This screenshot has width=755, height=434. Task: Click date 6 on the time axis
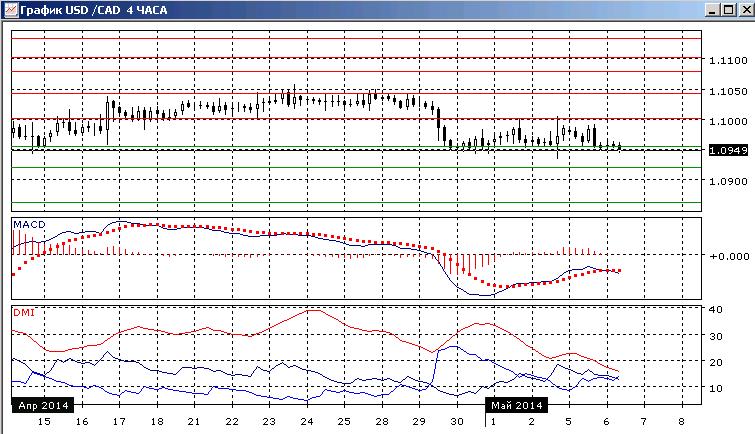click(x=606, y=422)
